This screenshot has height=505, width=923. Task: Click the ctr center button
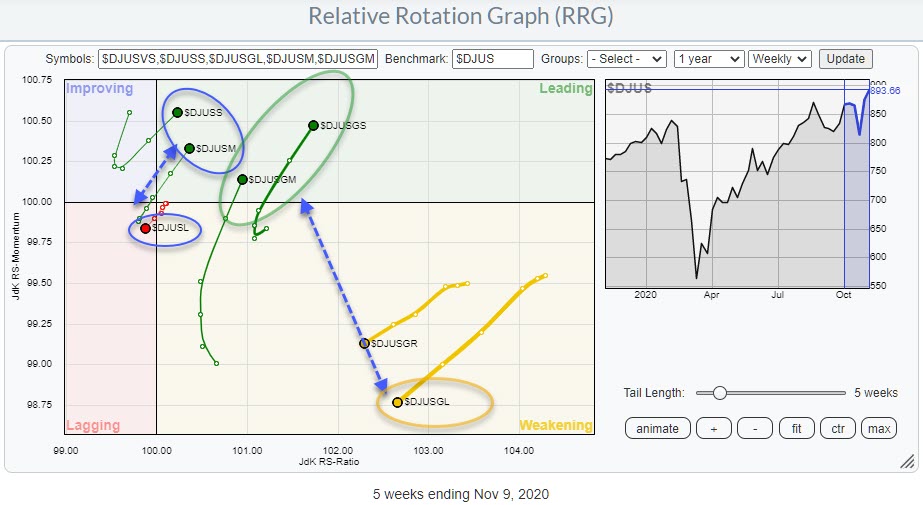click(838, 428)
